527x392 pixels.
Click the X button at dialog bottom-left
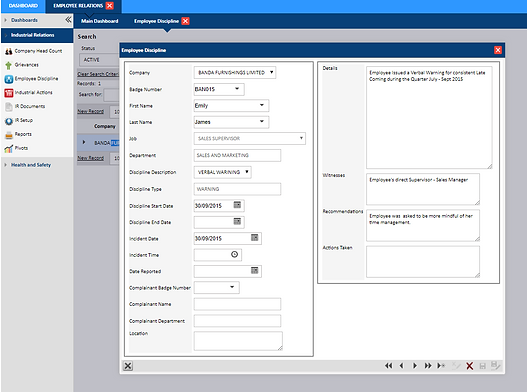pyautogui.click(x=128, y=366)
